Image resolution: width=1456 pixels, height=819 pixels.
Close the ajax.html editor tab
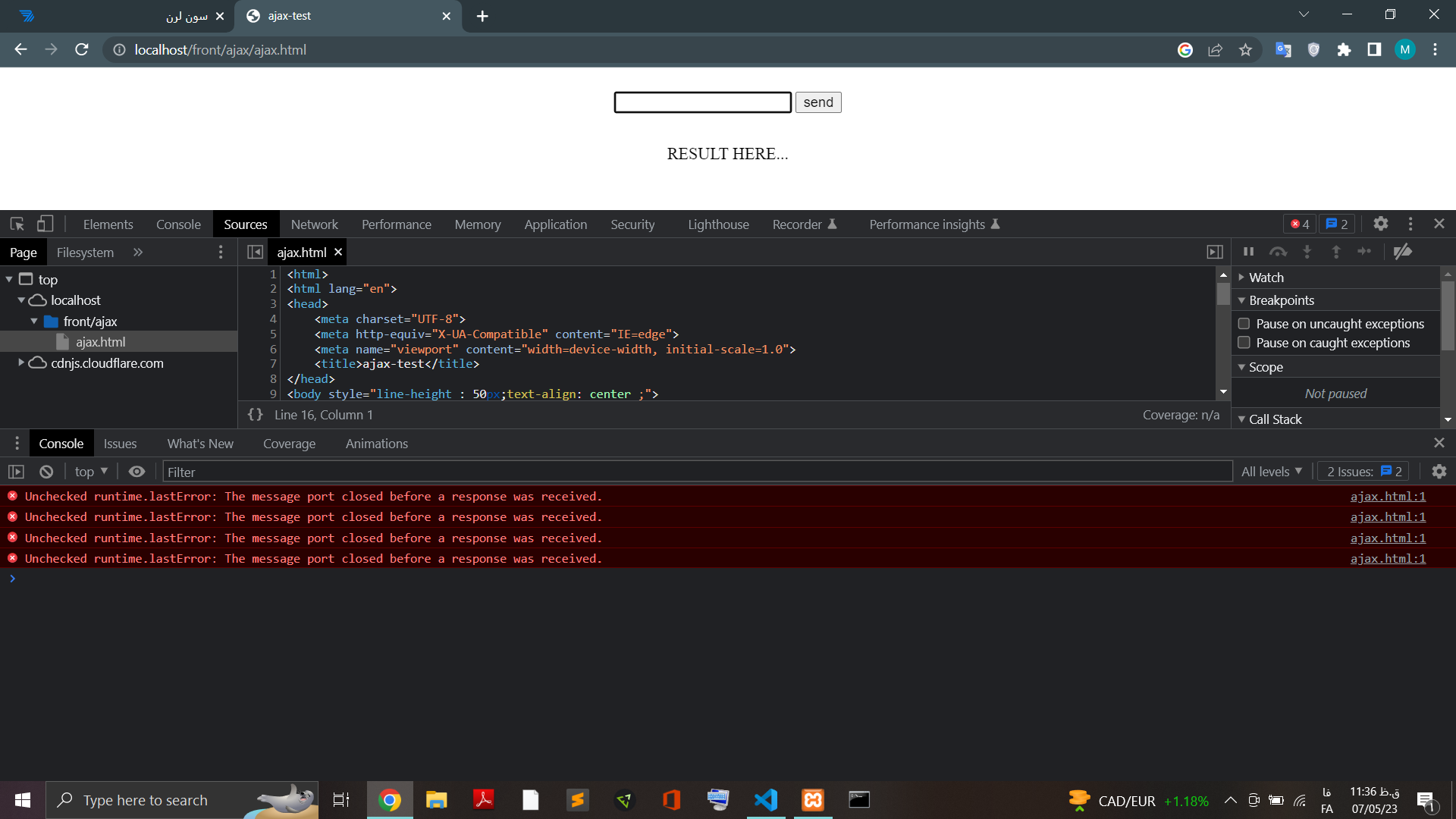coord(338,252)
